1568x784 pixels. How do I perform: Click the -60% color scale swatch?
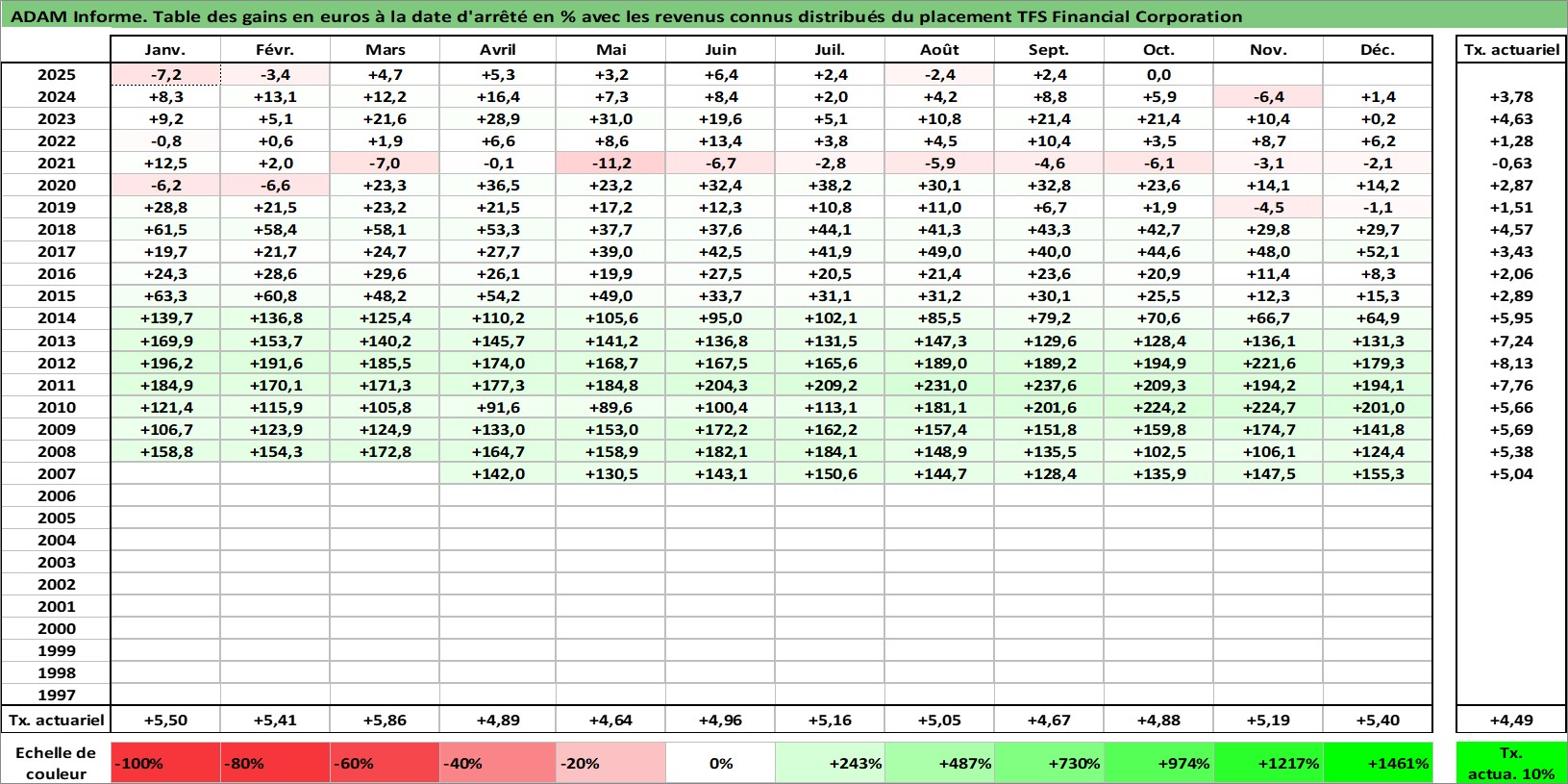(385, 762)
